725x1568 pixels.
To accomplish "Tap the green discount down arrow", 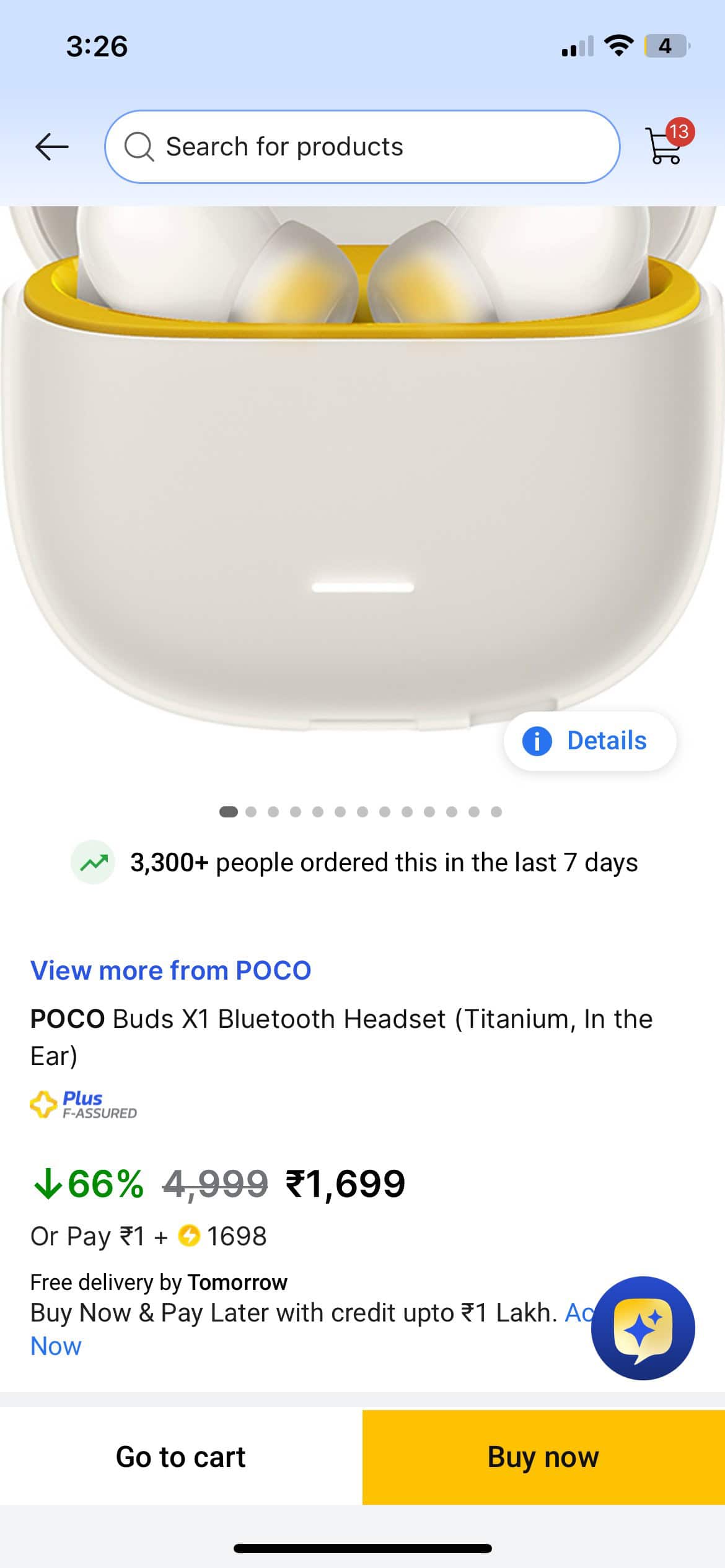I will [47, 1185].
